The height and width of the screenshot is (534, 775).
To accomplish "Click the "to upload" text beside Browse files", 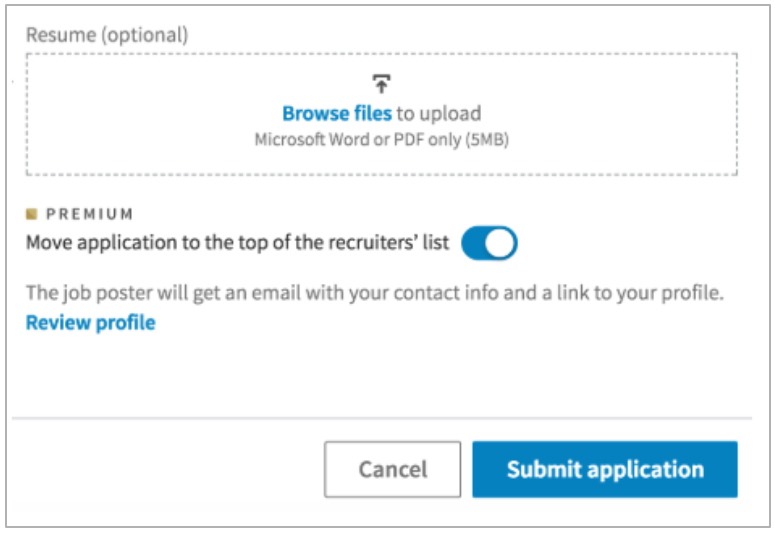I will (x=438, y=114).
